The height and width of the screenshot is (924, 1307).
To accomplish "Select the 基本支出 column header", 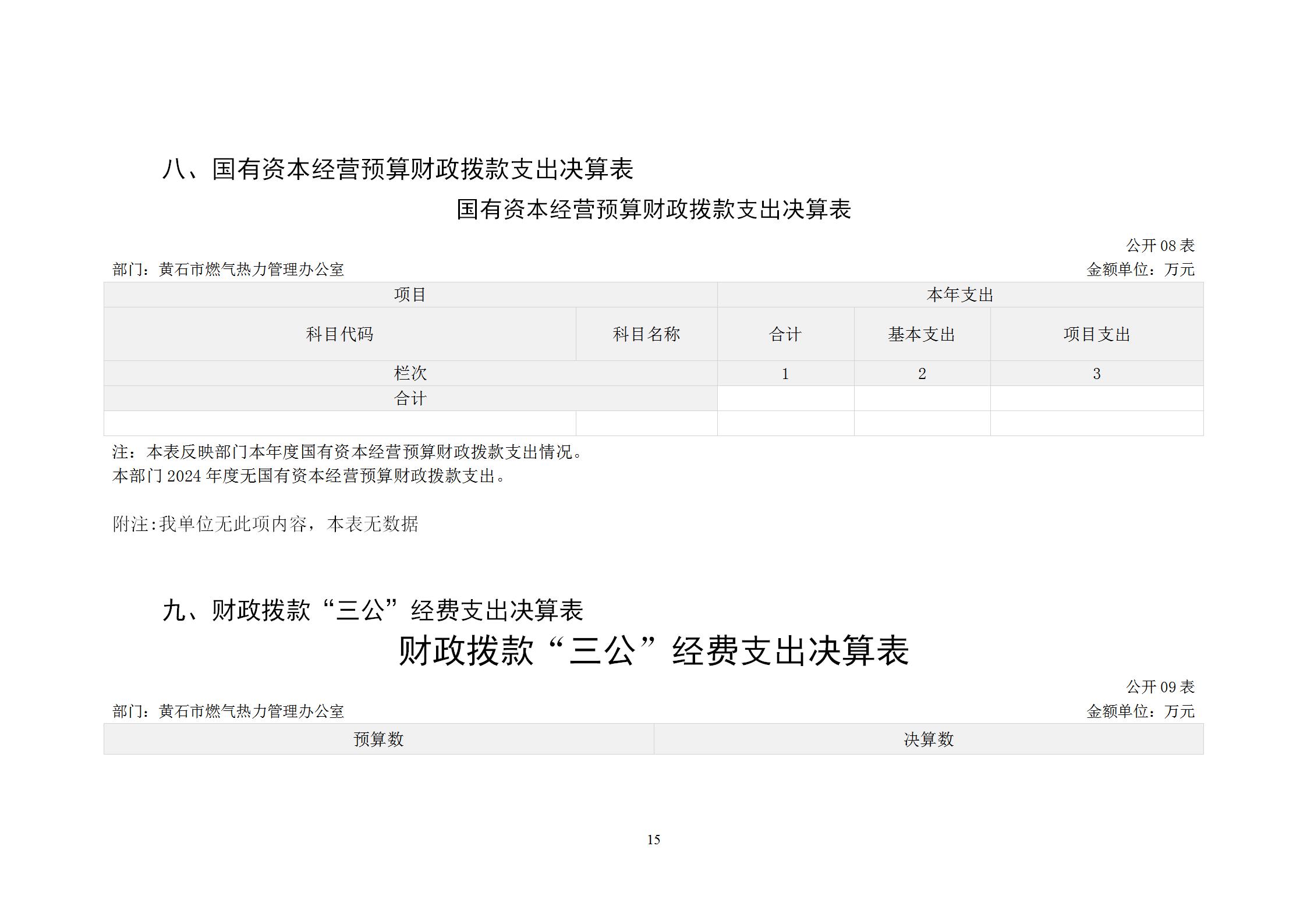I will pos(922,334).
